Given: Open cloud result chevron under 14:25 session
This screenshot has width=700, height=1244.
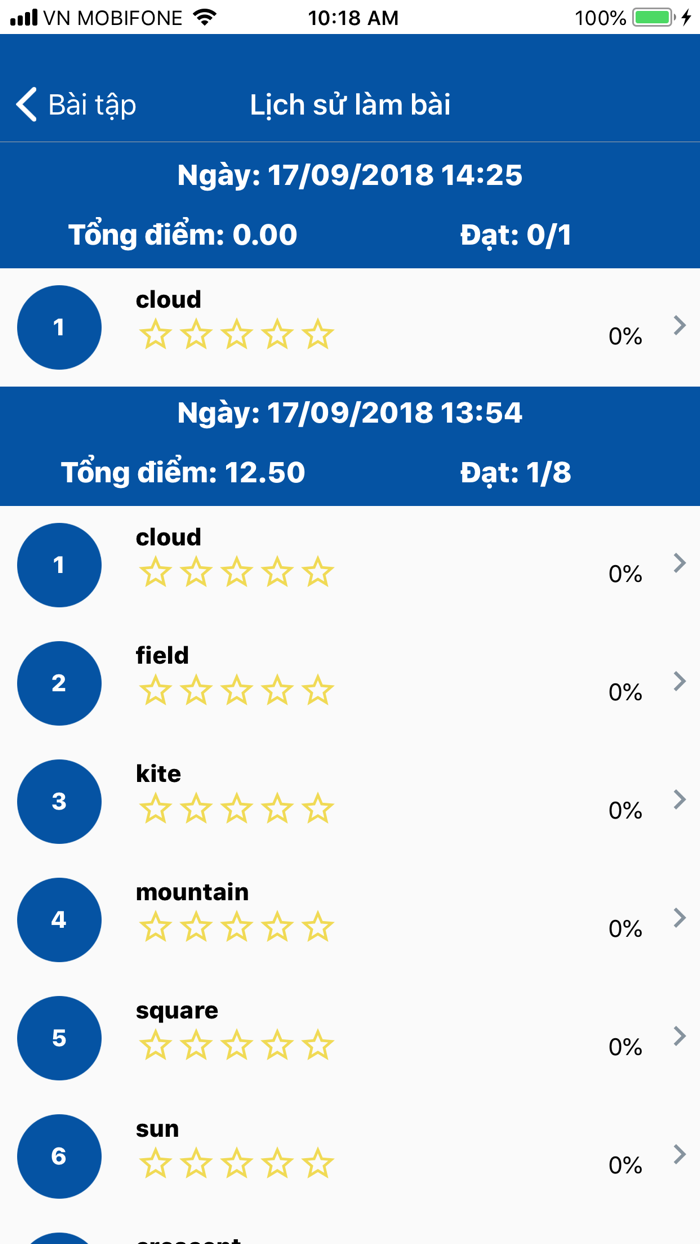Looking at the screenshot, I should 679,325.
